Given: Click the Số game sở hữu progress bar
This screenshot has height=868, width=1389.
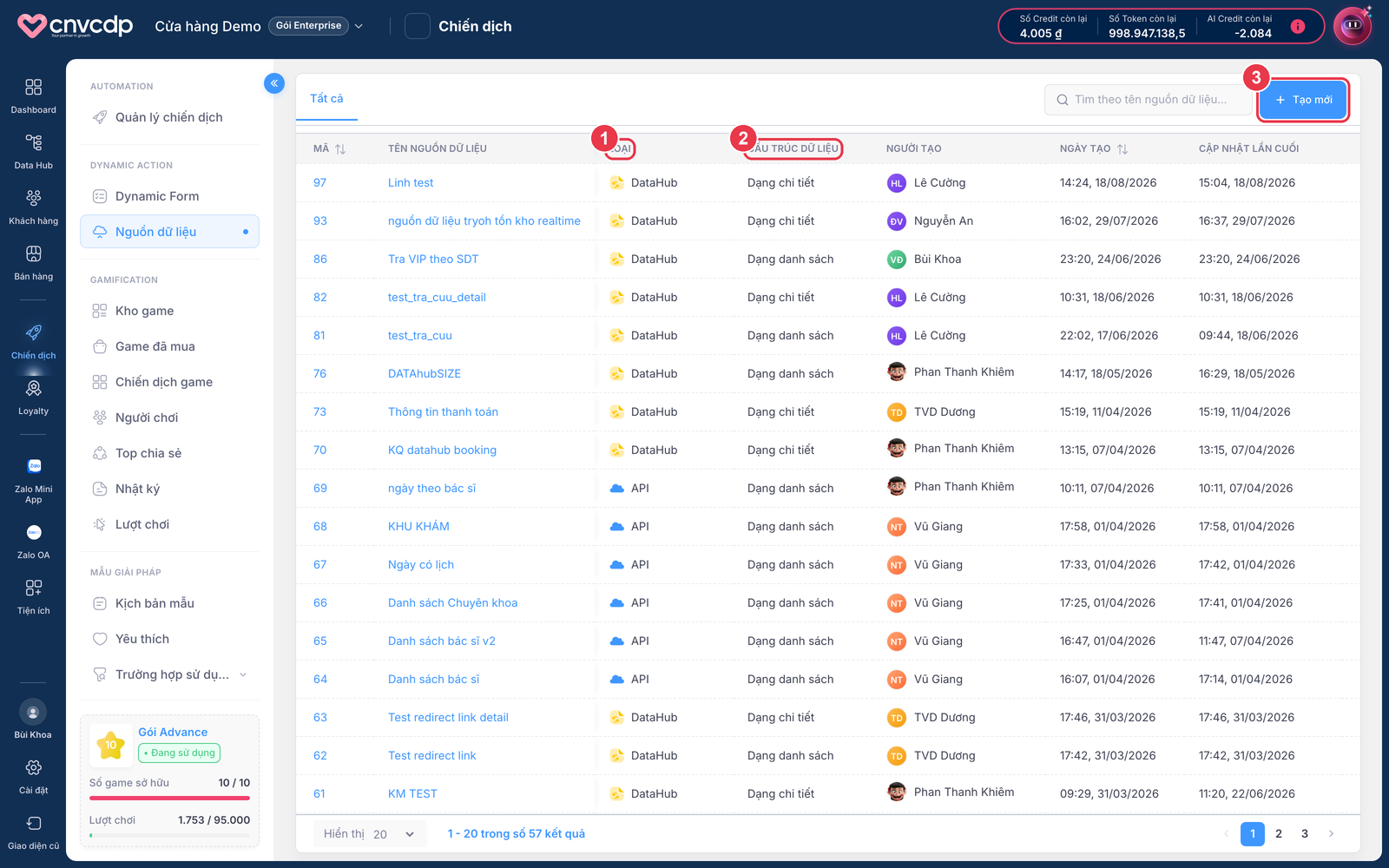Looking at the screenshot, I should point(169,798).
